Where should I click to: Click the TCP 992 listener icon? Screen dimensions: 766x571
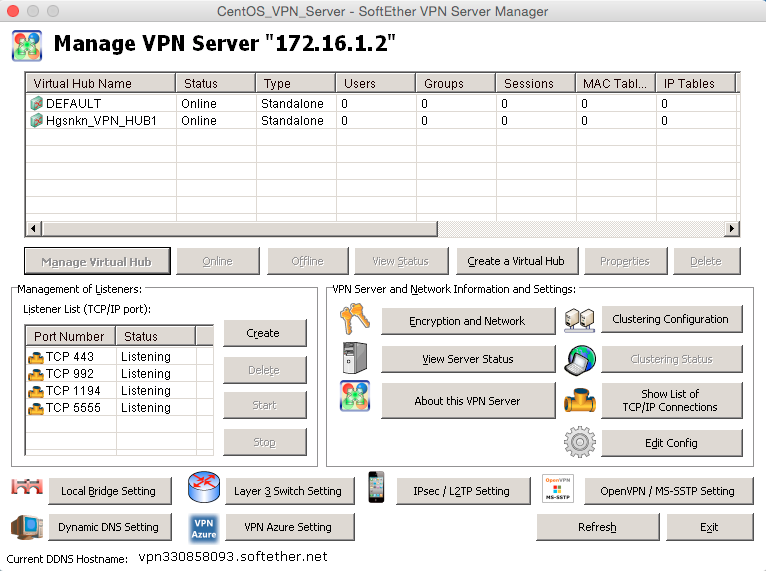pyautogui.click(x=36, y=375)
